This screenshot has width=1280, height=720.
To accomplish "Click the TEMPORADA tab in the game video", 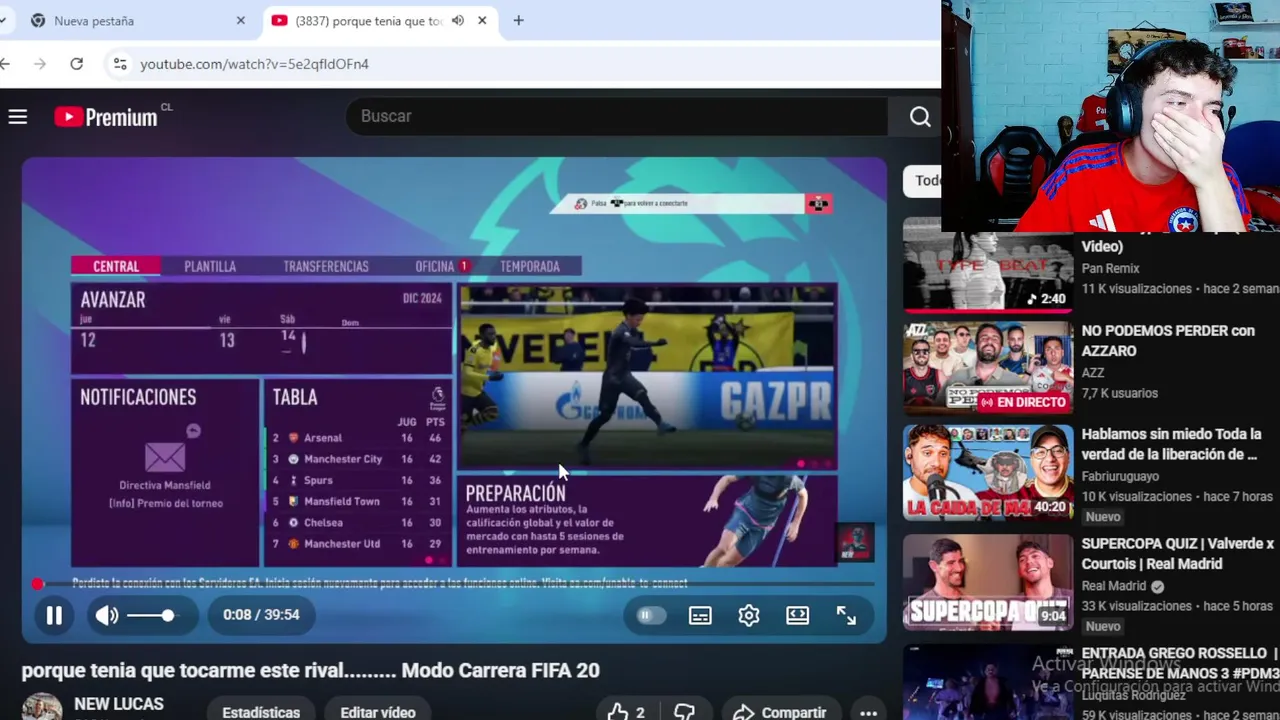I will point(530,266).
